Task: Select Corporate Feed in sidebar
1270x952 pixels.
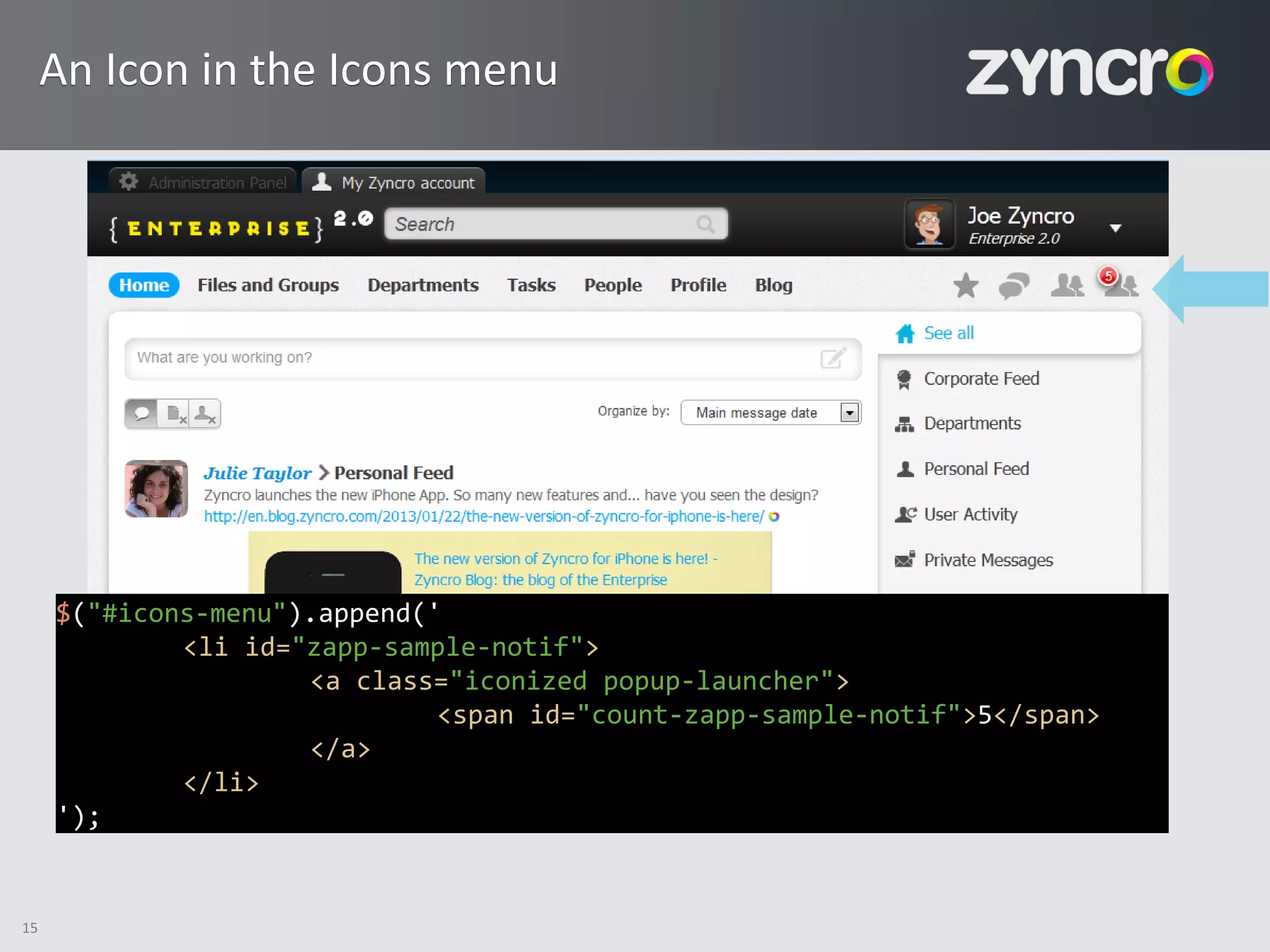Action: (x=982, y=379)
